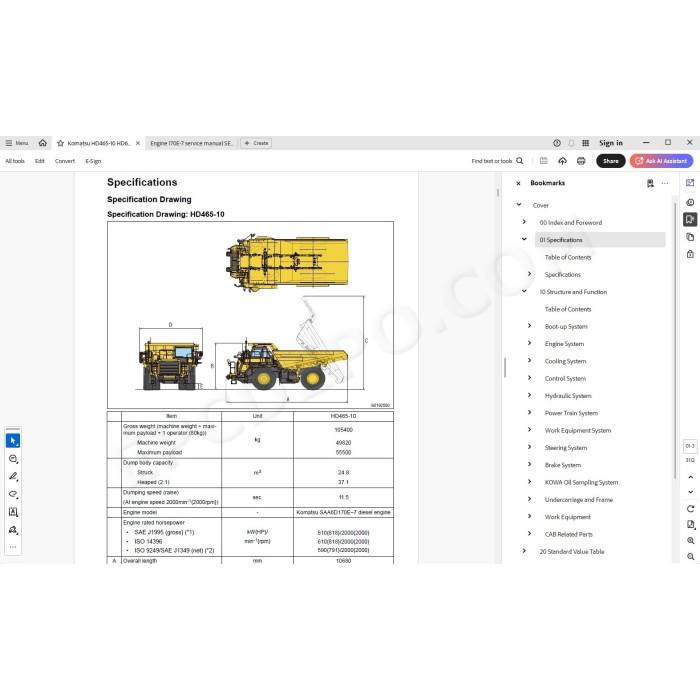Open the Menu hamburger button
700x700 pixels.
click(17, 143)
